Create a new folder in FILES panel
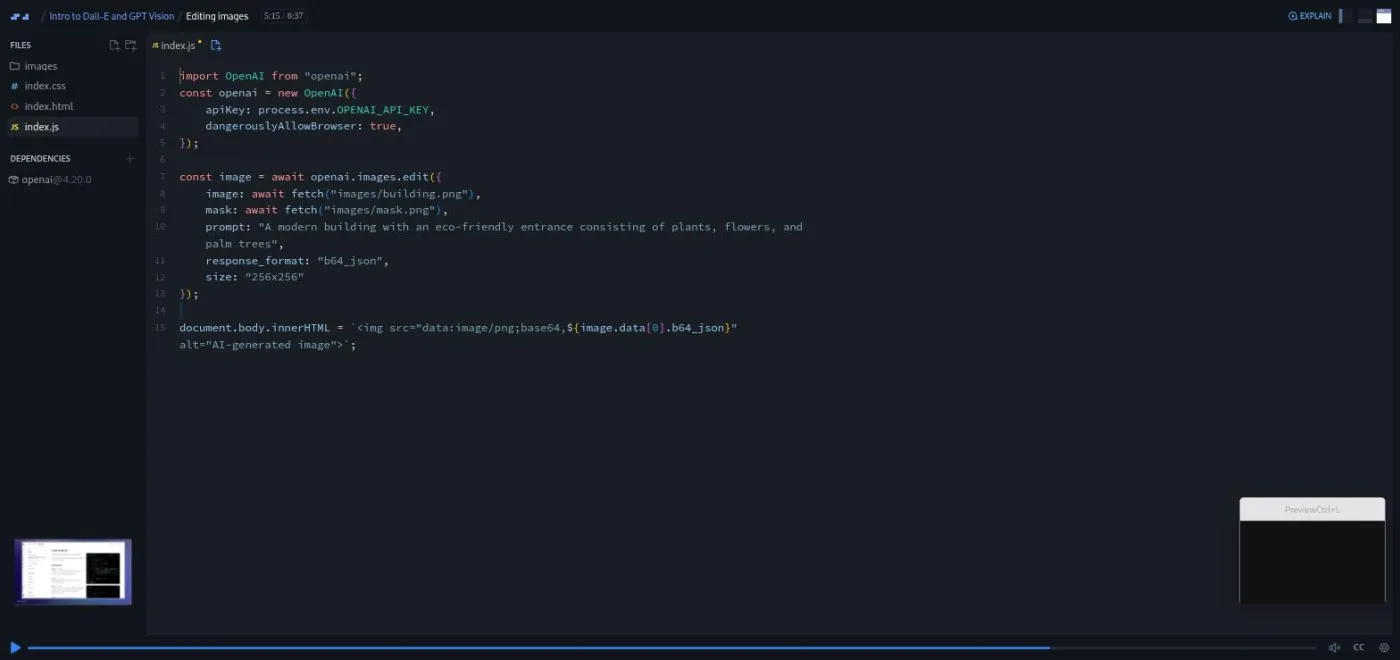Screen dimensions: 1400x660 tap(130, 45)
